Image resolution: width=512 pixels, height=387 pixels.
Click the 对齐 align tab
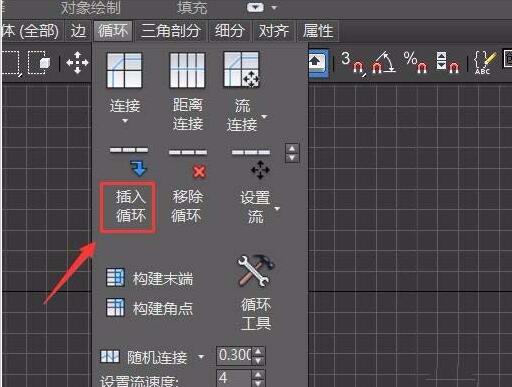click(x=273, y=31)
